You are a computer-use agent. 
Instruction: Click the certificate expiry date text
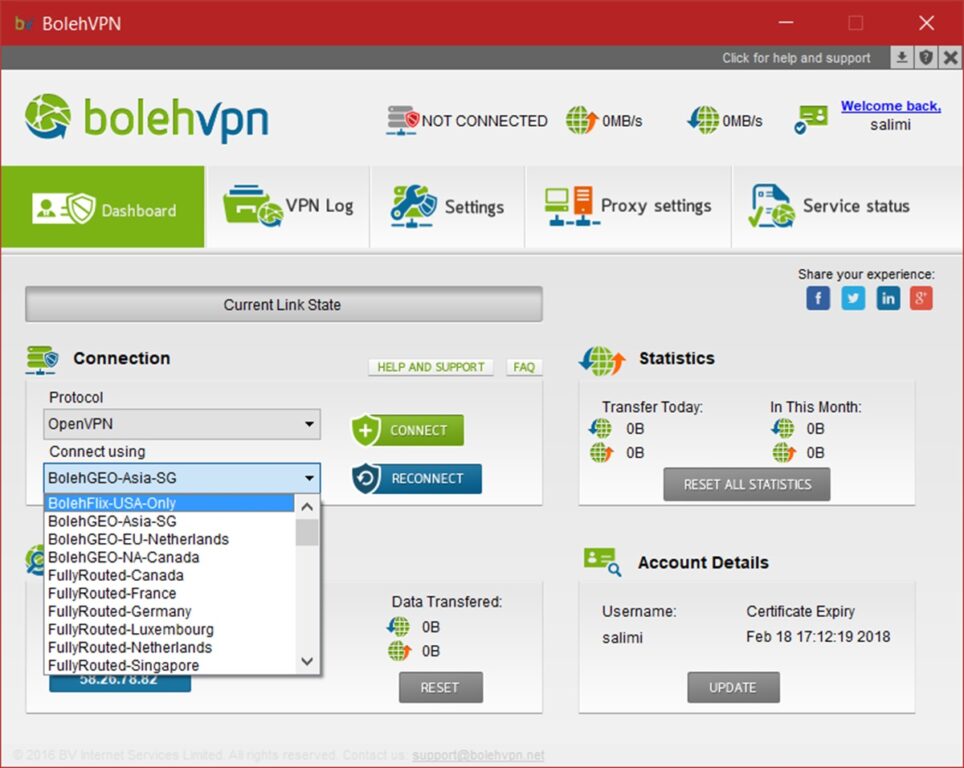pos(818,636)
